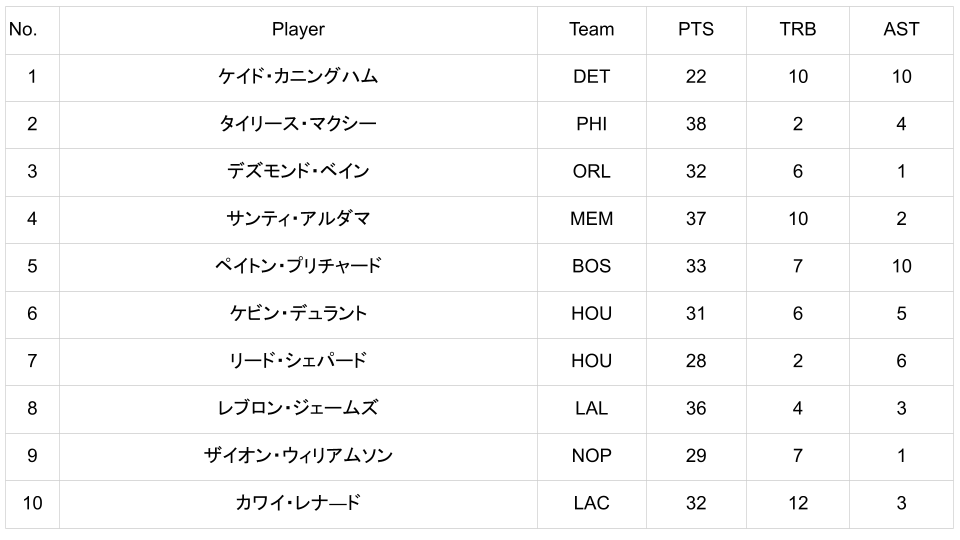Click player cell レブロン・ジェームズ
Viewport: 960px width, 540px height.
point(298,408)
